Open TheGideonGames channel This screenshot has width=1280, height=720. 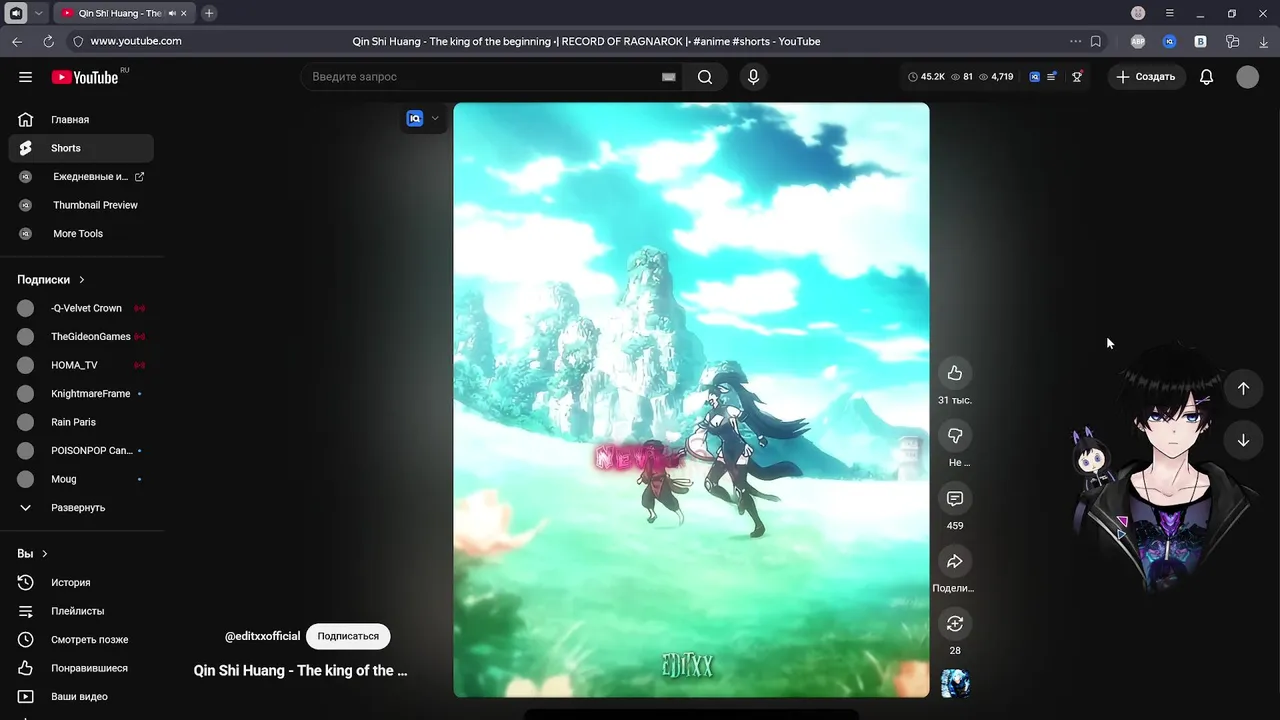[80, 337]
